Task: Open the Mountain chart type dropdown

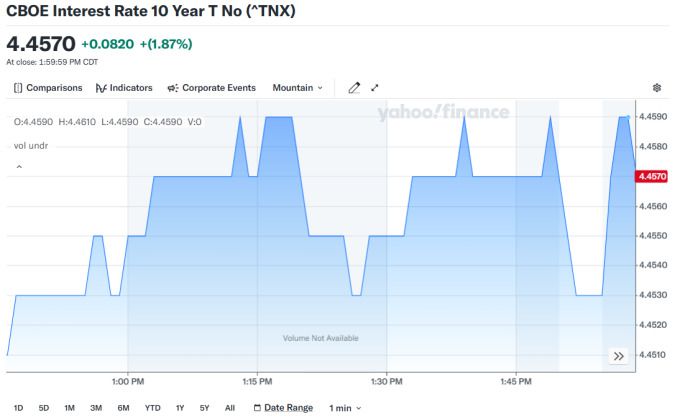Action: 298,88
